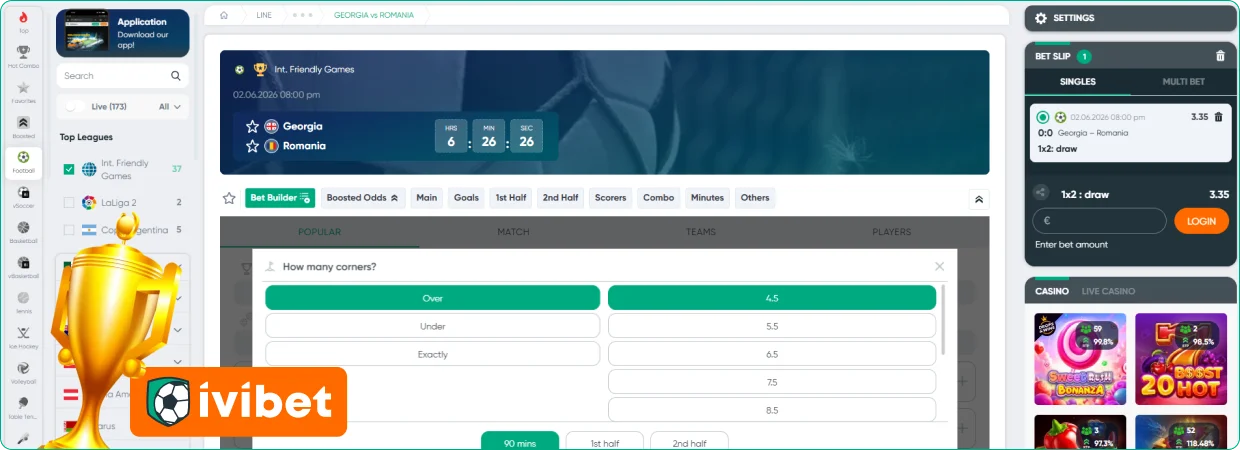
Task: Open the Bet Builder
Action: pos(280,198)
